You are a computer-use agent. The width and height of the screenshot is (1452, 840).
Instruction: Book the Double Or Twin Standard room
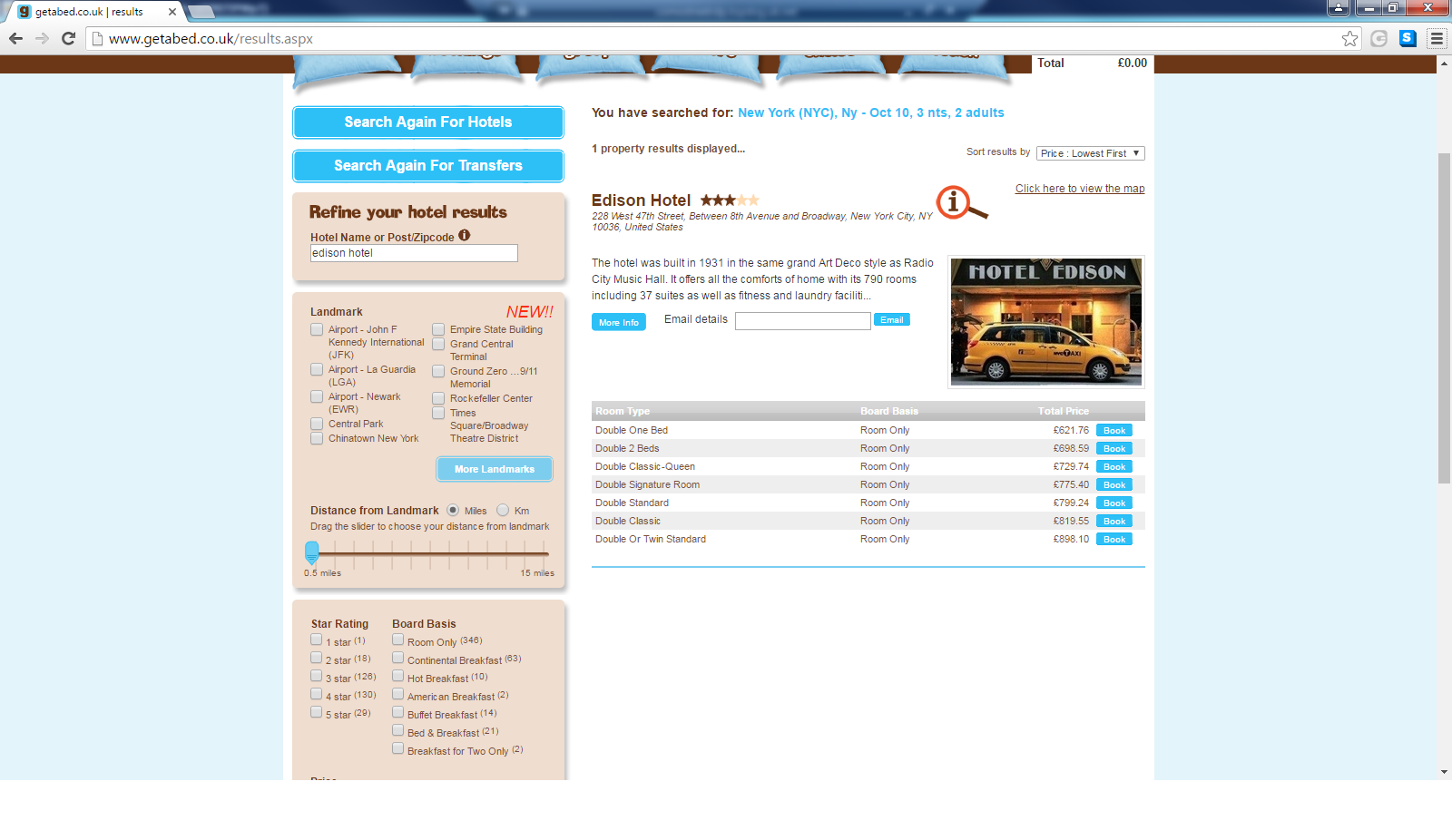pos(1114,540)
